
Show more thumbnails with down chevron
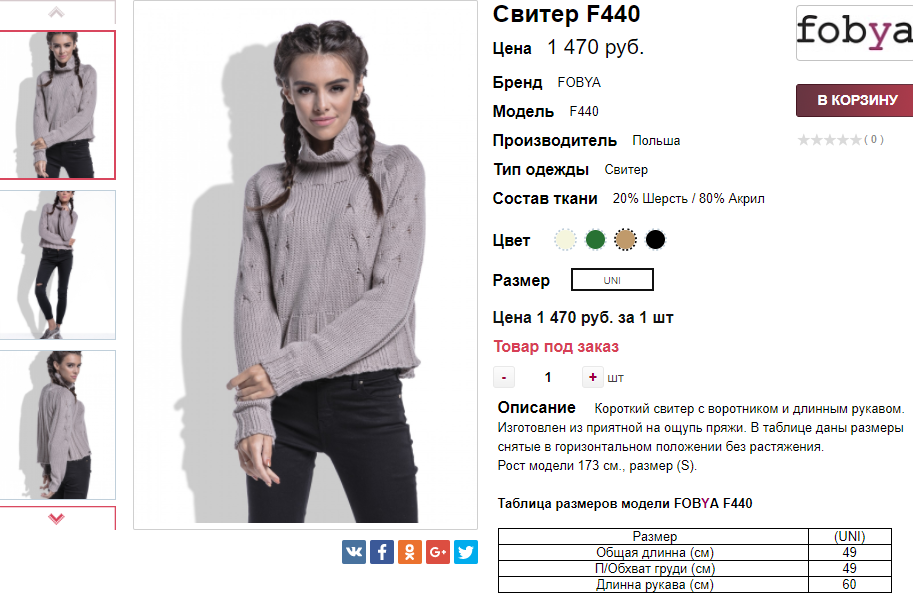tap(56, 518)
